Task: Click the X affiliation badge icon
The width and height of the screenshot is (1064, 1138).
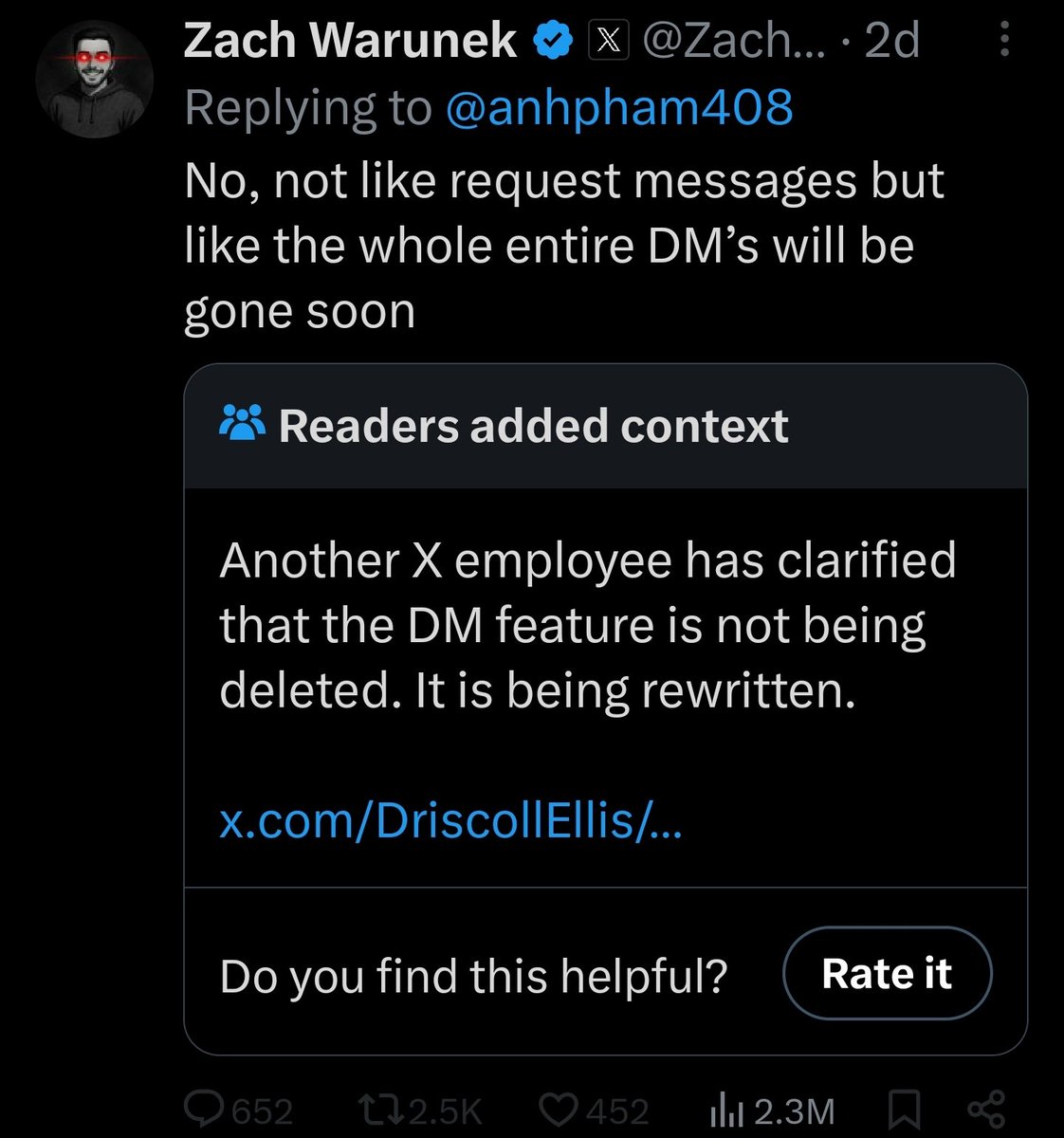Action: [609, 41]
